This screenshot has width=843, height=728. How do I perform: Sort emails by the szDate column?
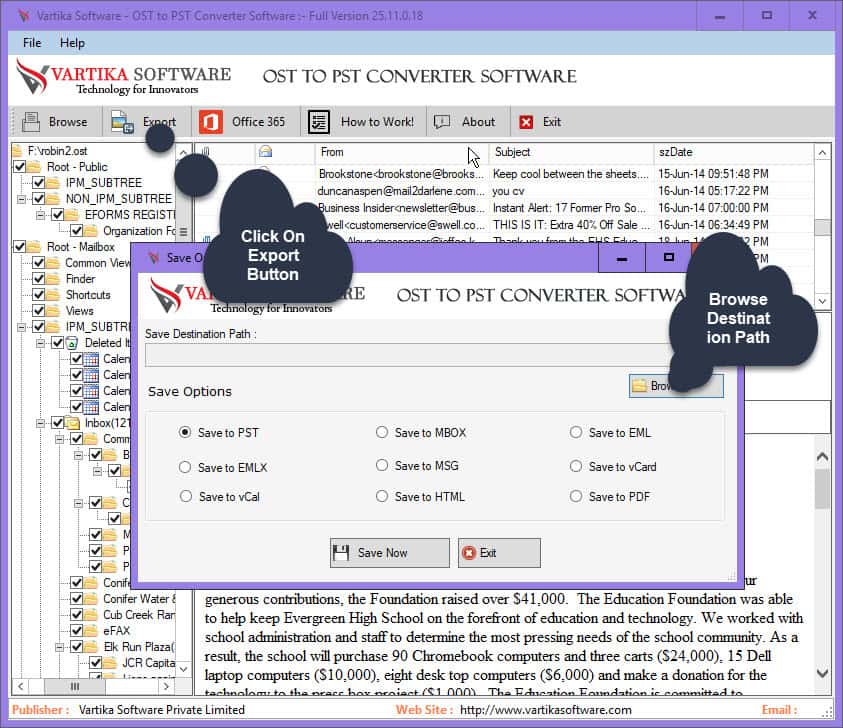733,152
